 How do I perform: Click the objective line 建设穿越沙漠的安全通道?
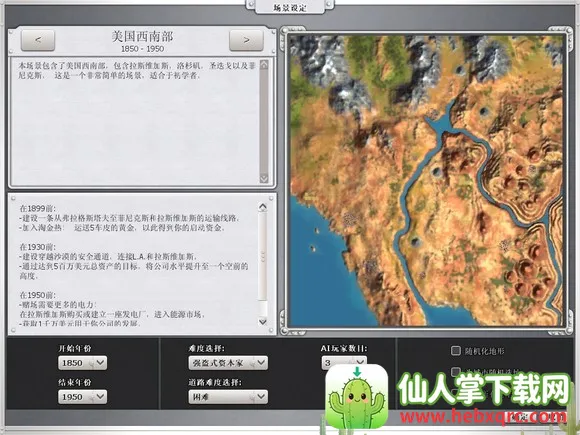109,256
